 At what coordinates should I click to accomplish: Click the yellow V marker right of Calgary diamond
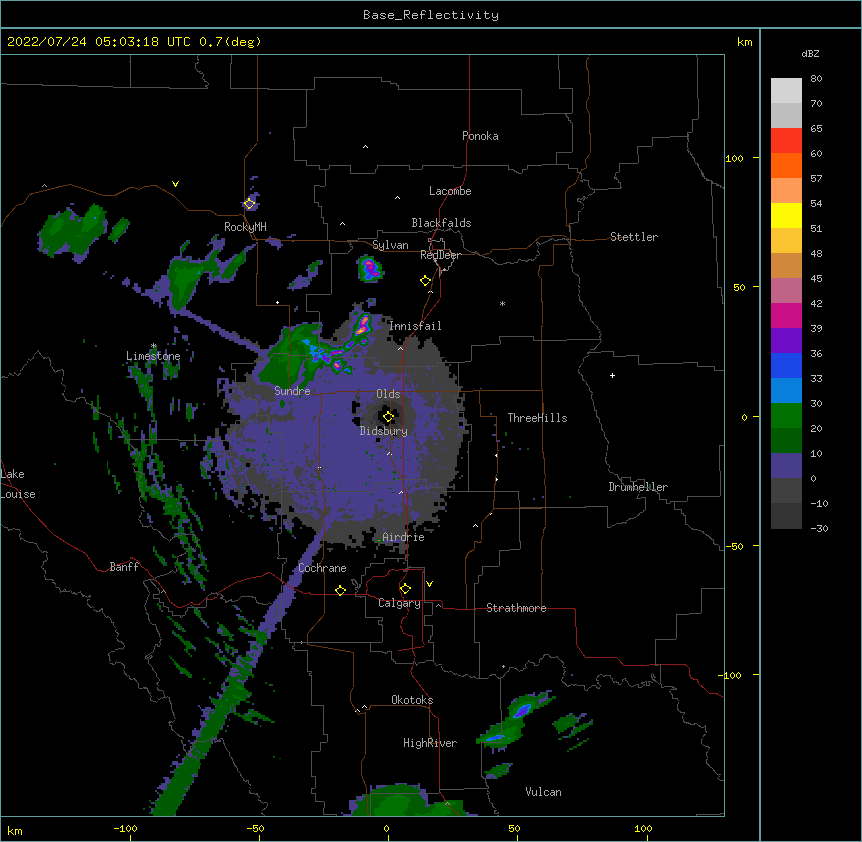(429, 584)
